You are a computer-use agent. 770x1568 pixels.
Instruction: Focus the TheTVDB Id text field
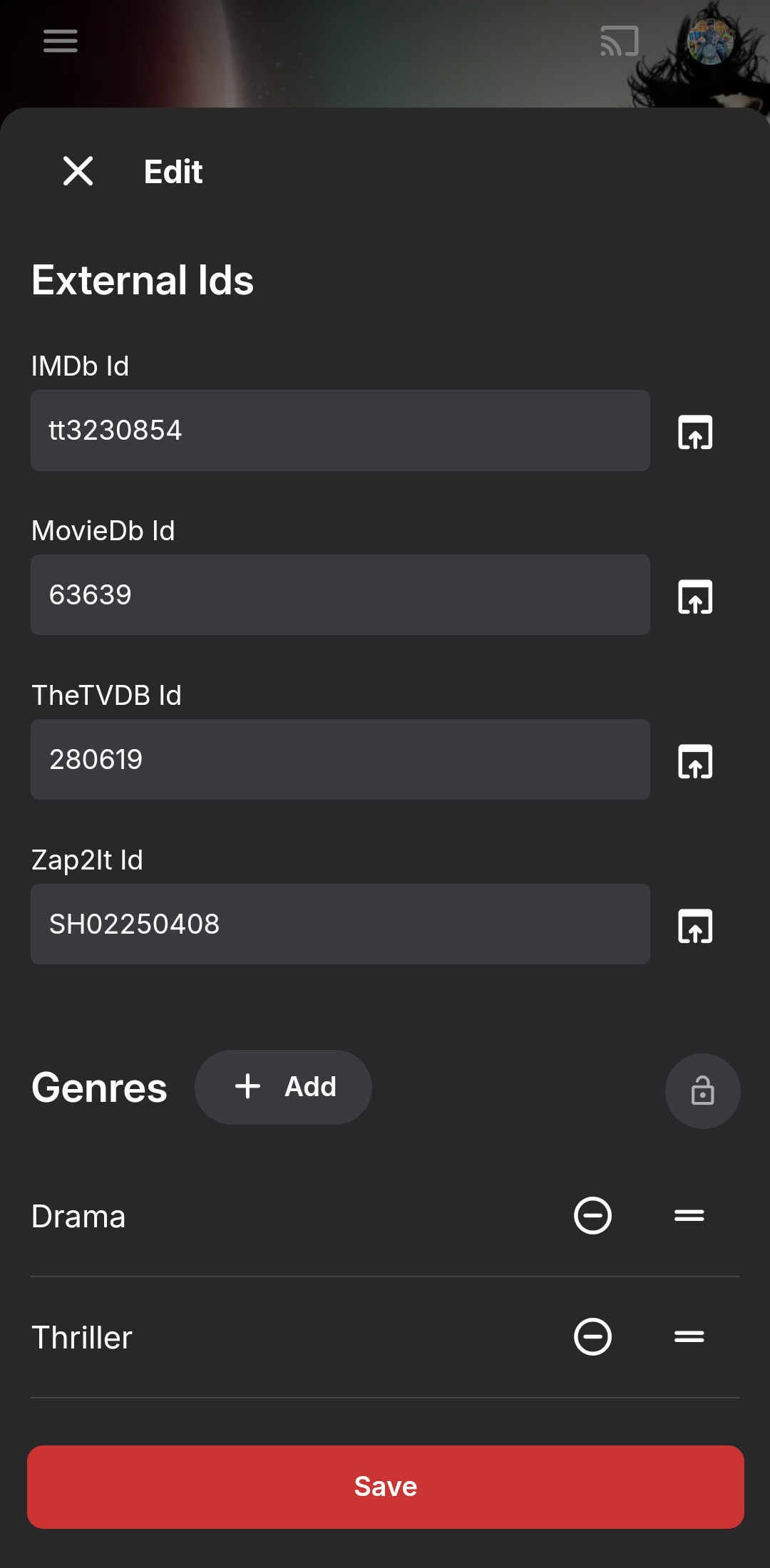340,760
